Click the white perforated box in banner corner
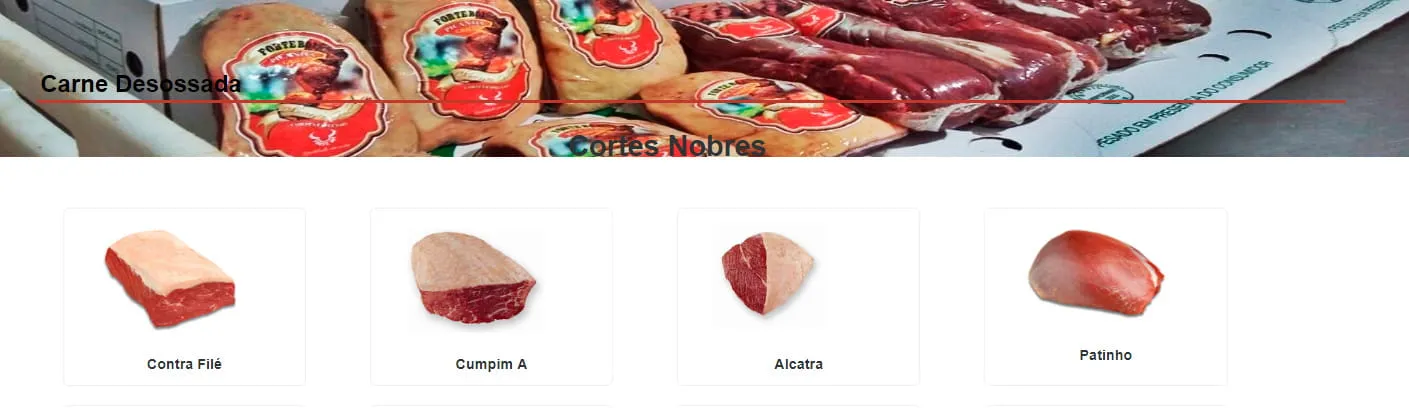The image size is (1409, 408). (x=80, y=40)
